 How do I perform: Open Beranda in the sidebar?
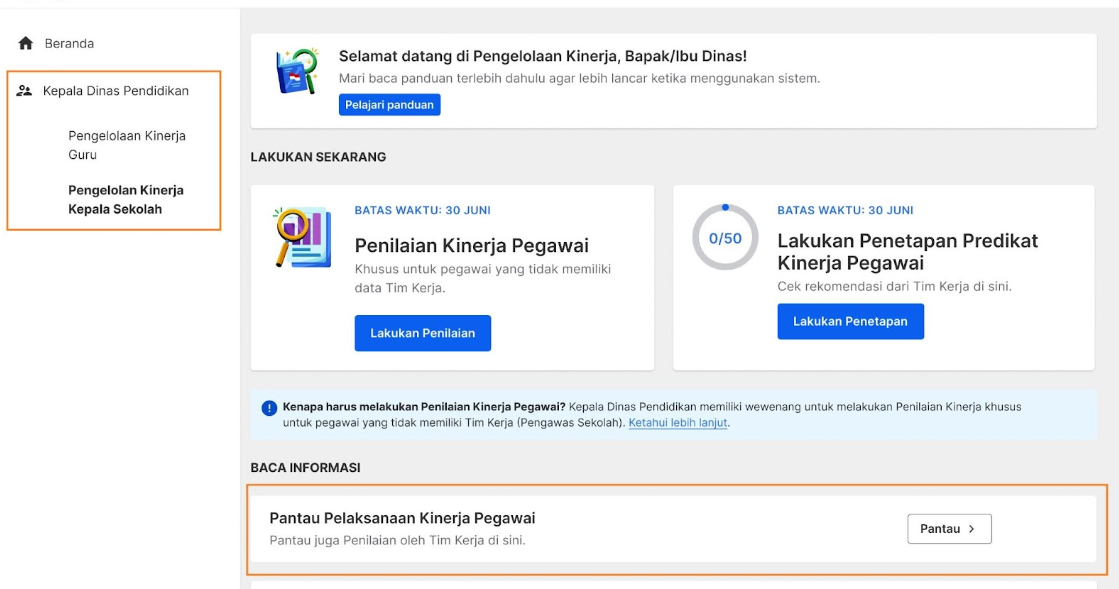point(69,44)
